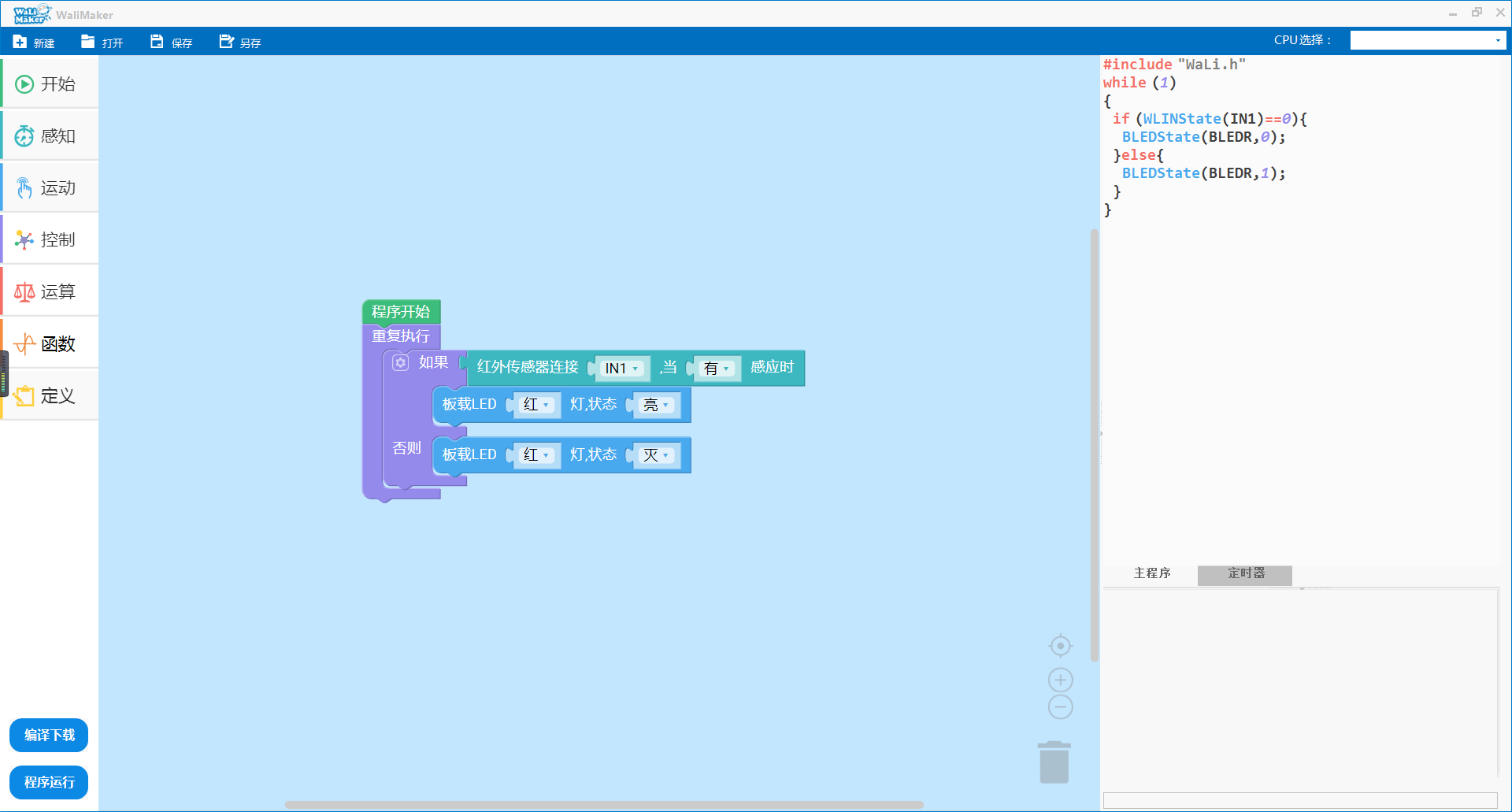Click the horizontal scrollbar under the canvas
The width and height of the screenshot is (1512, 812).
(603, 805)
